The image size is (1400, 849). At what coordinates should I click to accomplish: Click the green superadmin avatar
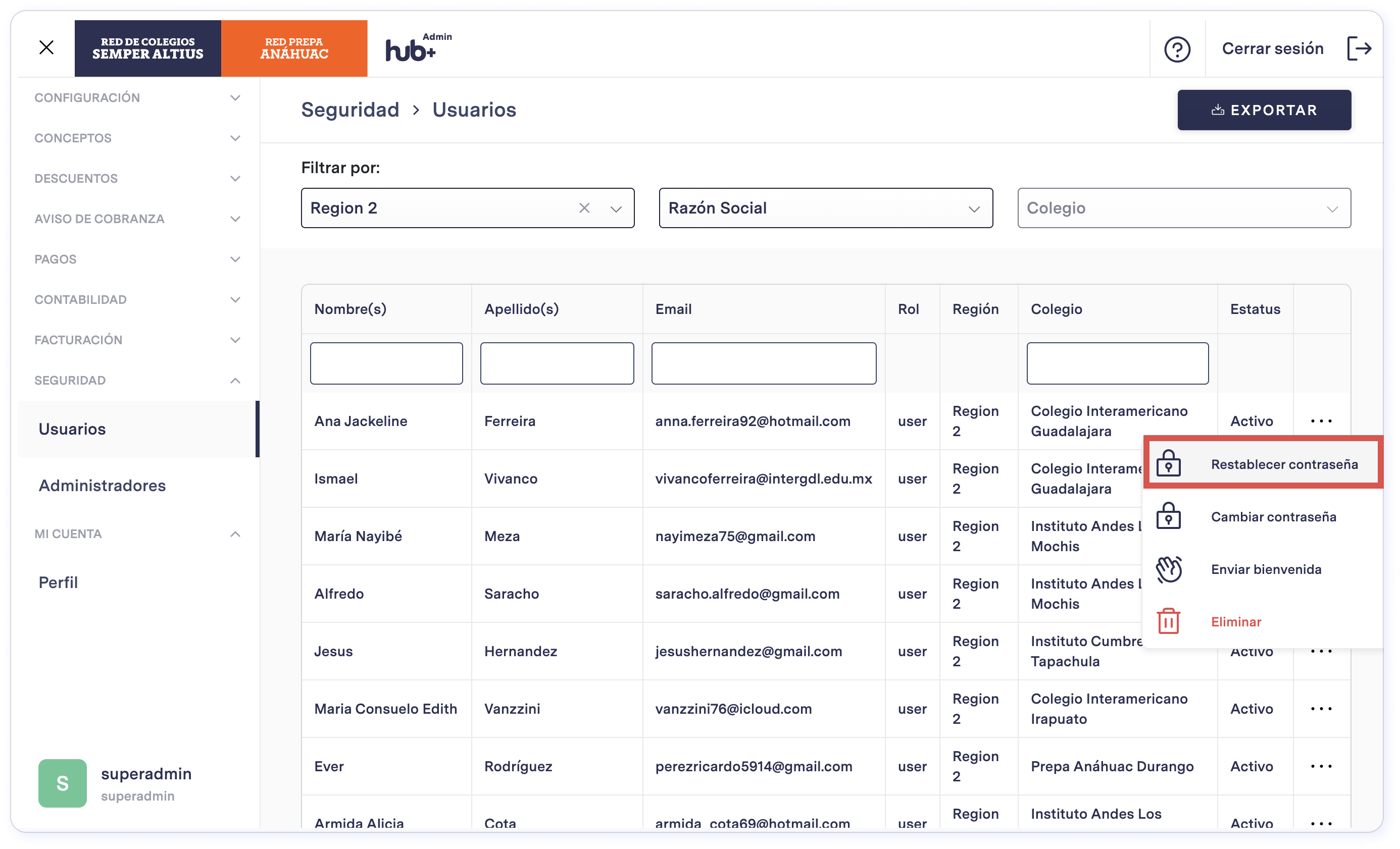click(63, 783)
